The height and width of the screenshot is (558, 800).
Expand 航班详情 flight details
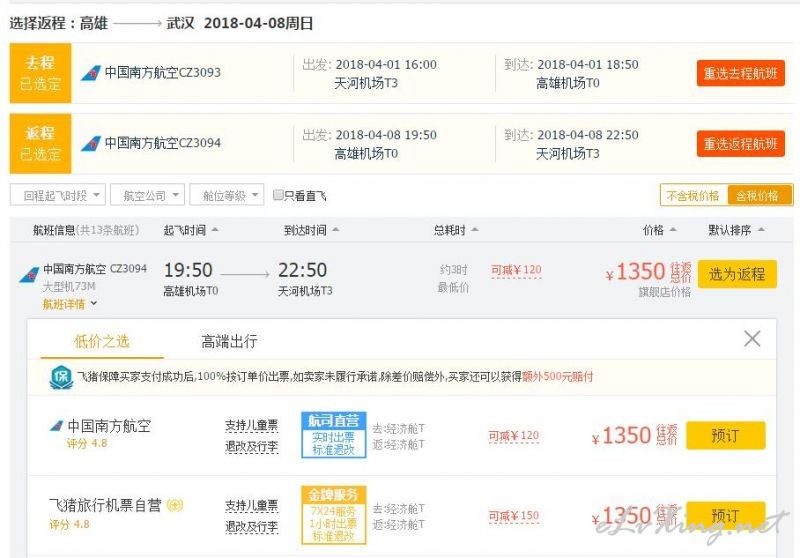coord(70,304)
